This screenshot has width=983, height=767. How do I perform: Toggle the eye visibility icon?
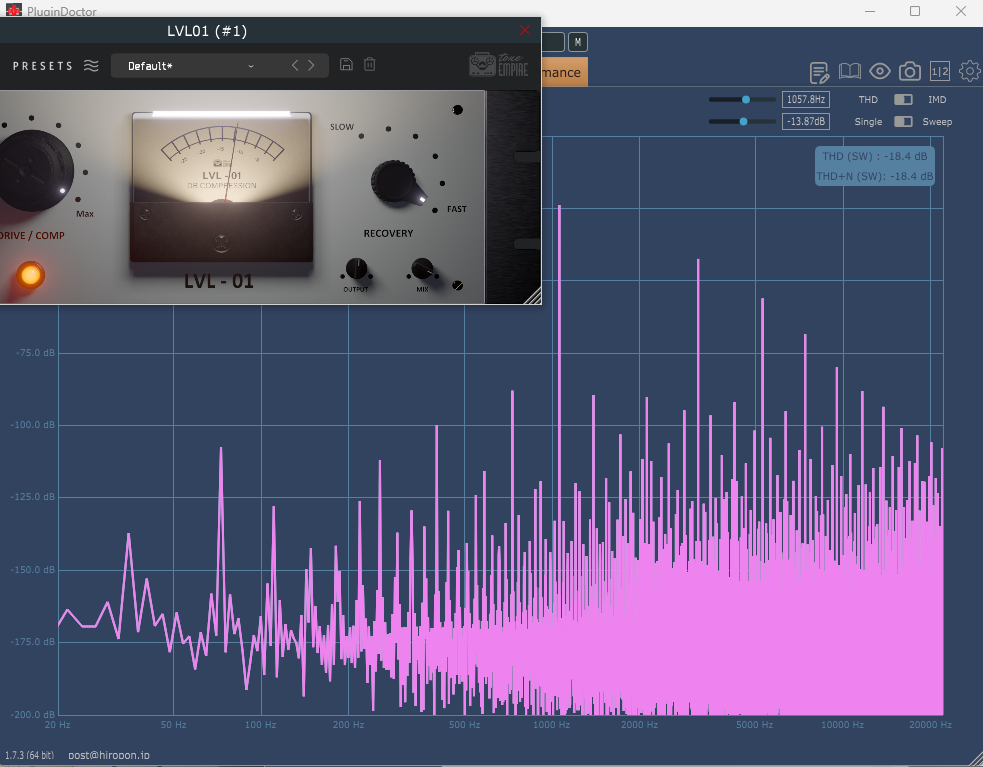pos(880,71)
